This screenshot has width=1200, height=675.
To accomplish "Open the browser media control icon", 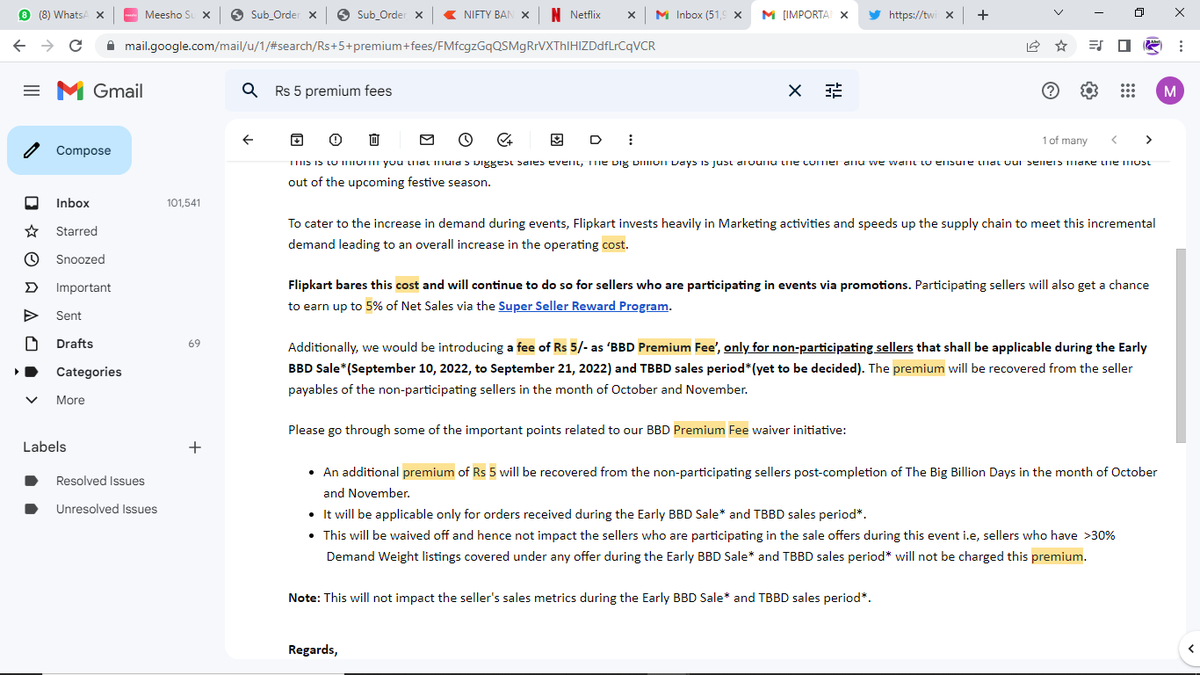I will [x=1097, y=46].
